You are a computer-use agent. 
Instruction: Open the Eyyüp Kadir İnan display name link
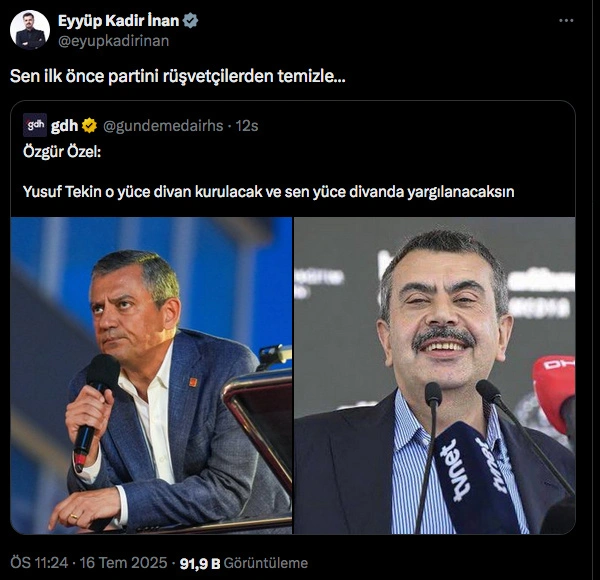[x=119, y=21]
